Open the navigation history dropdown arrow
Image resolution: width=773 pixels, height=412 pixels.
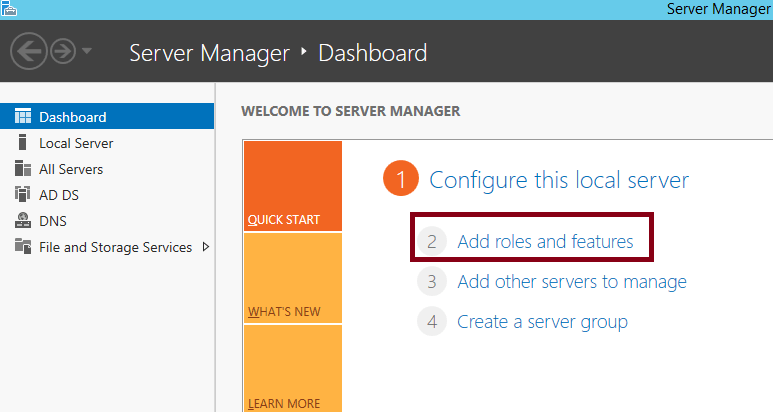click(x=87, y=52)
